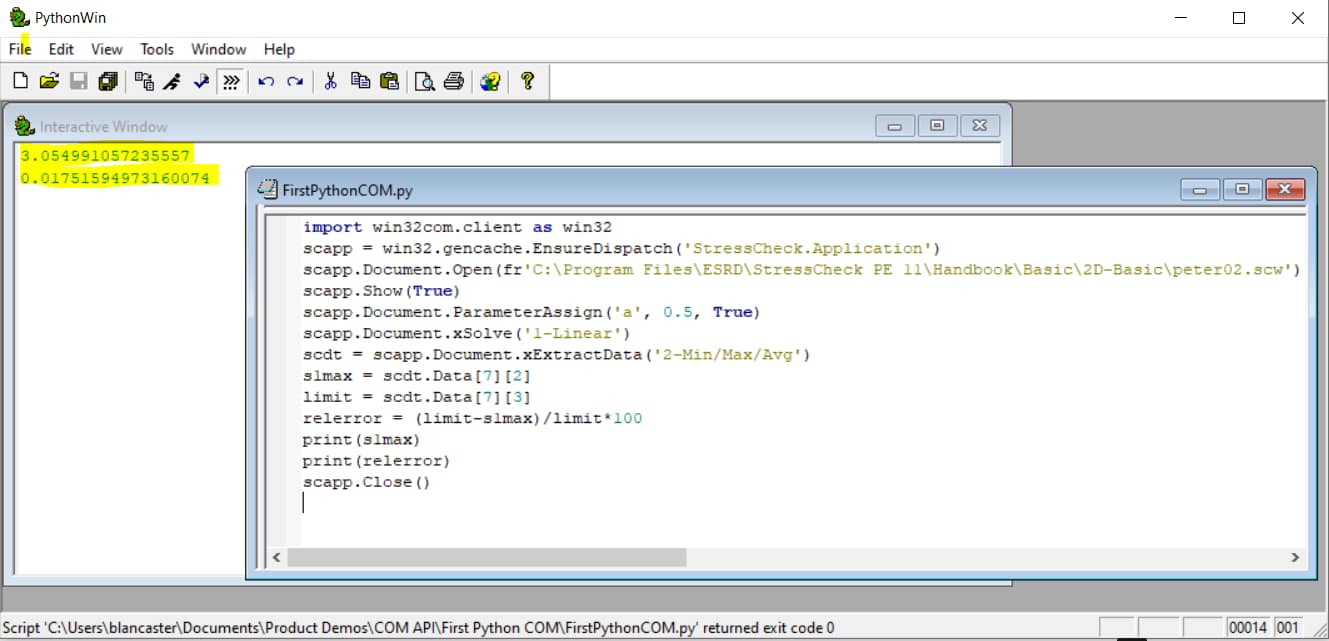The image size is (1329, 641).
Task: Click the scapp.Close() line in editor
Action: click(366, 482)
